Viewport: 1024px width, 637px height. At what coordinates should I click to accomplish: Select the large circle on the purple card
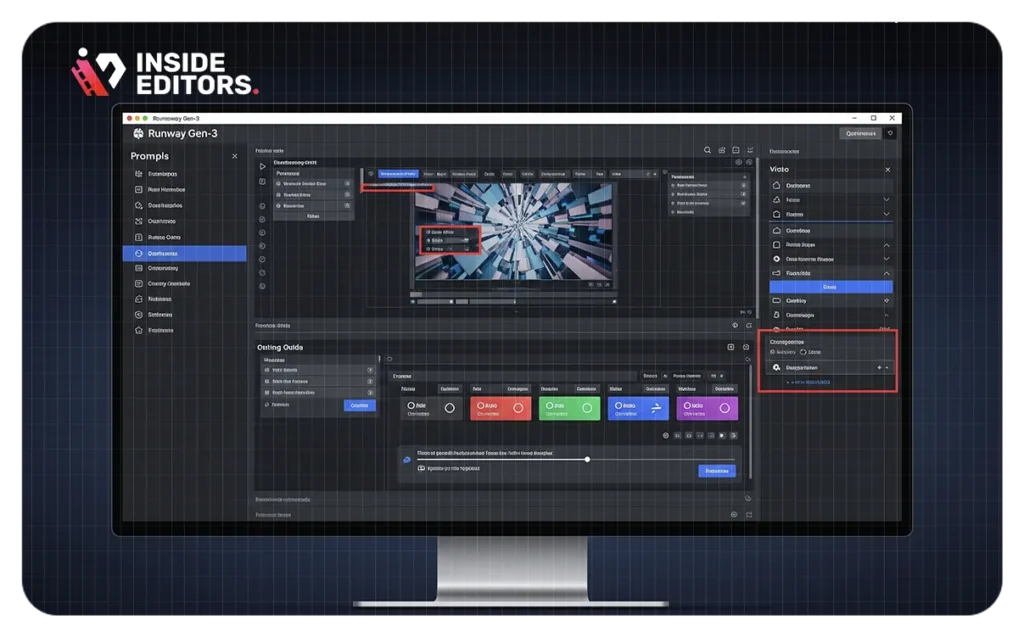[724, 408]
